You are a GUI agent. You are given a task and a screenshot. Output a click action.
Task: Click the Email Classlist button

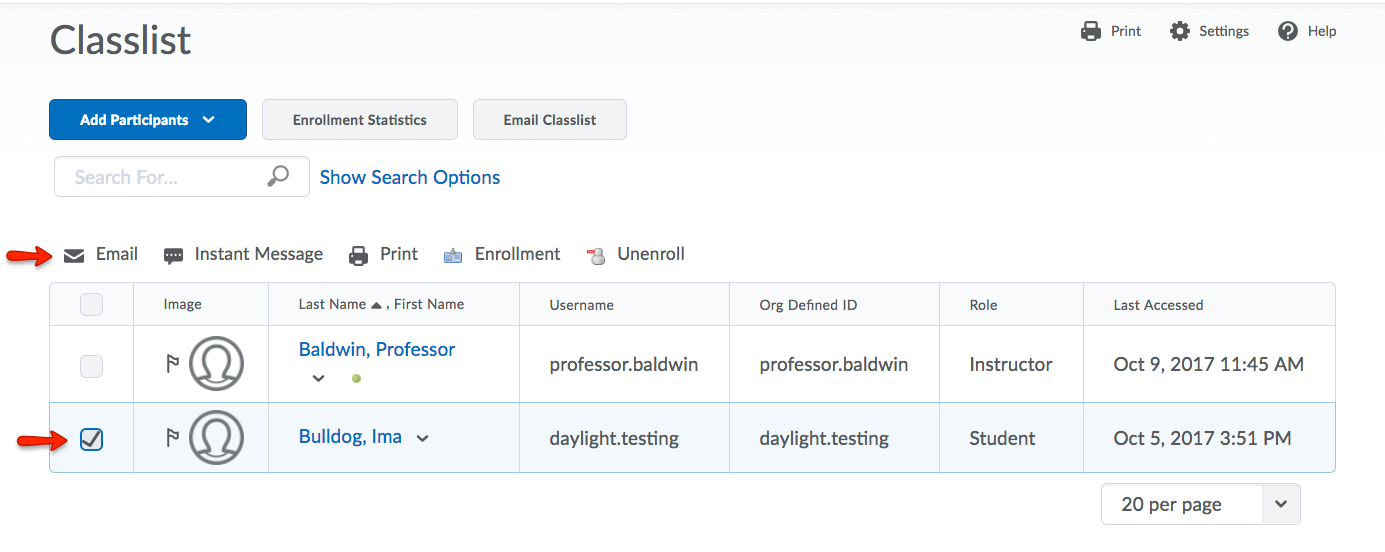(x=549, y=119)
